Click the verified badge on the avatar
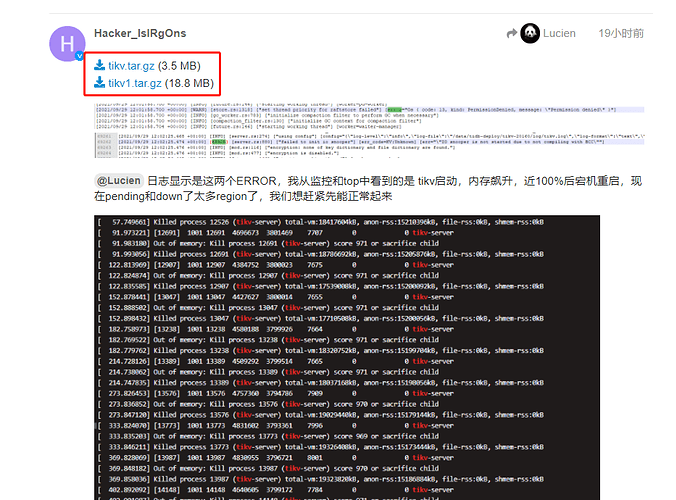 [79, 56]
